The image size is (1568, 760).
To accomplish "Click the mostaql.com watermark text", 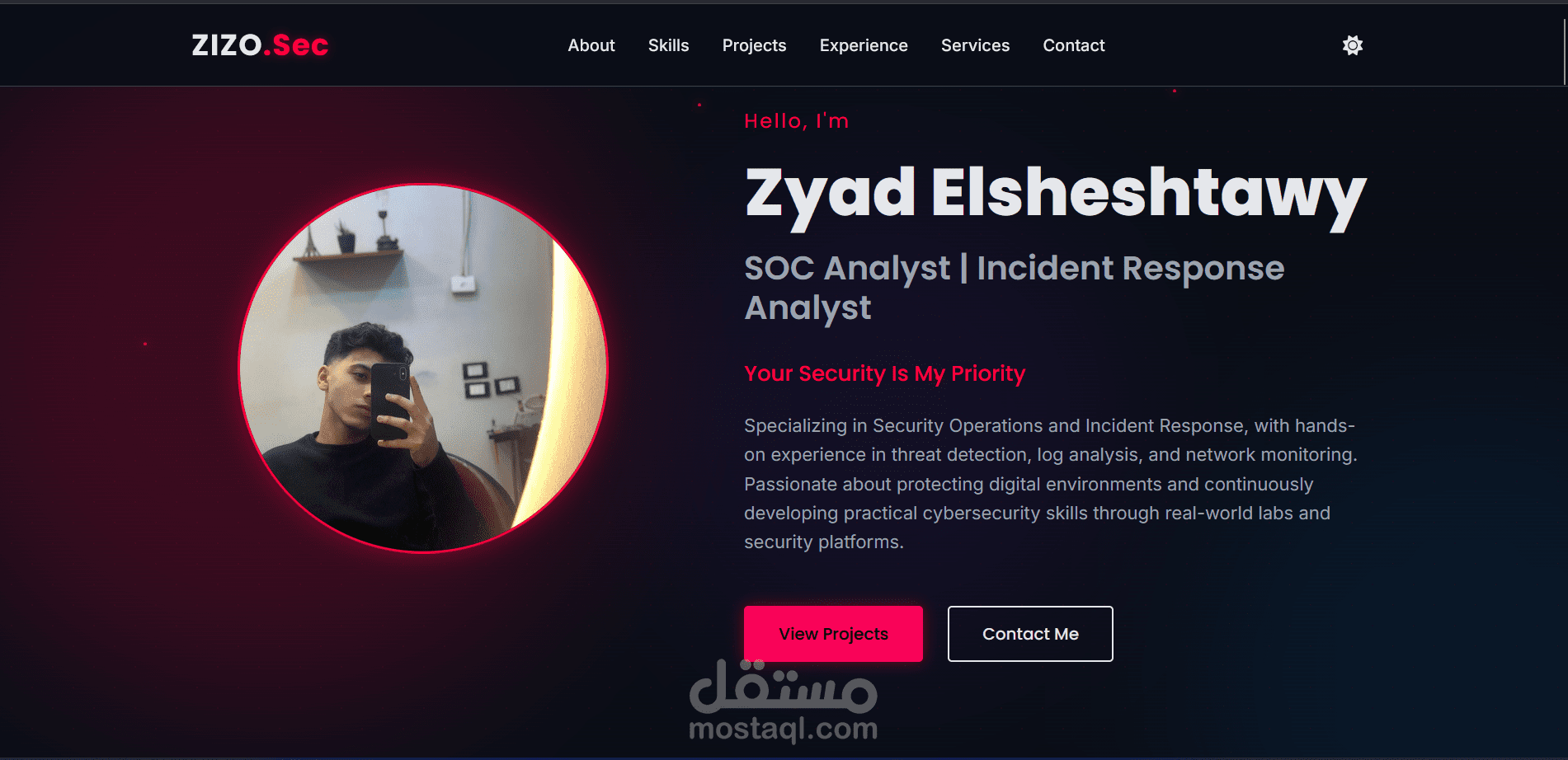I will (x=783, y=729).
